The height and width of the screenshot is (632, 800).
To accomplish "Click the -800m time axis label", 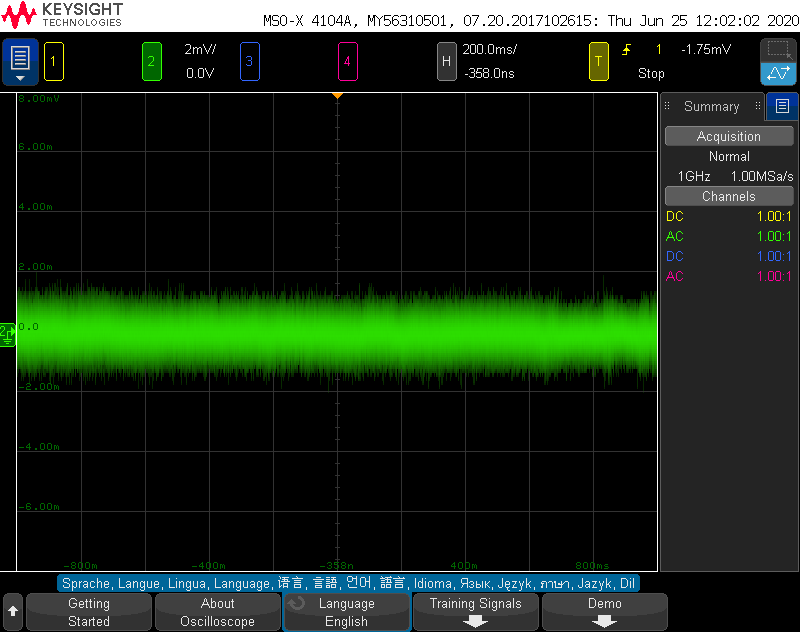I will pyautogui.click(x=80, y=565).
